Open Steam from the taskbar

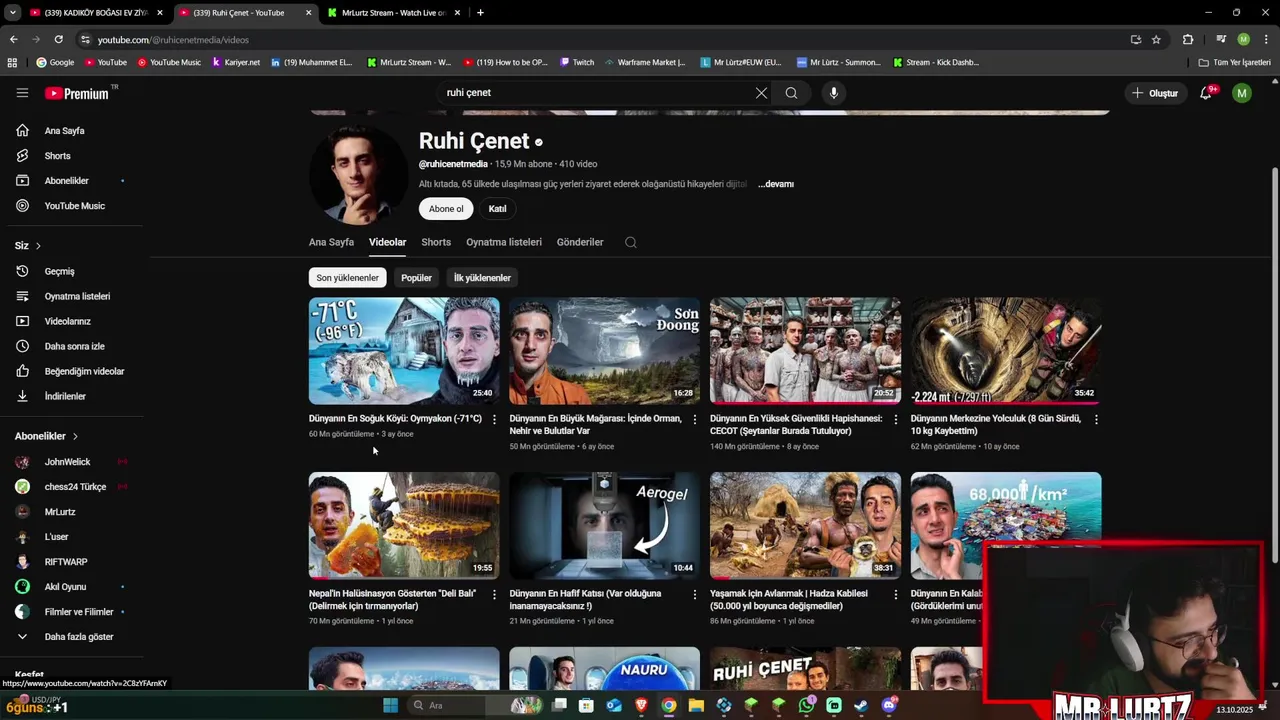pos(861,705)
